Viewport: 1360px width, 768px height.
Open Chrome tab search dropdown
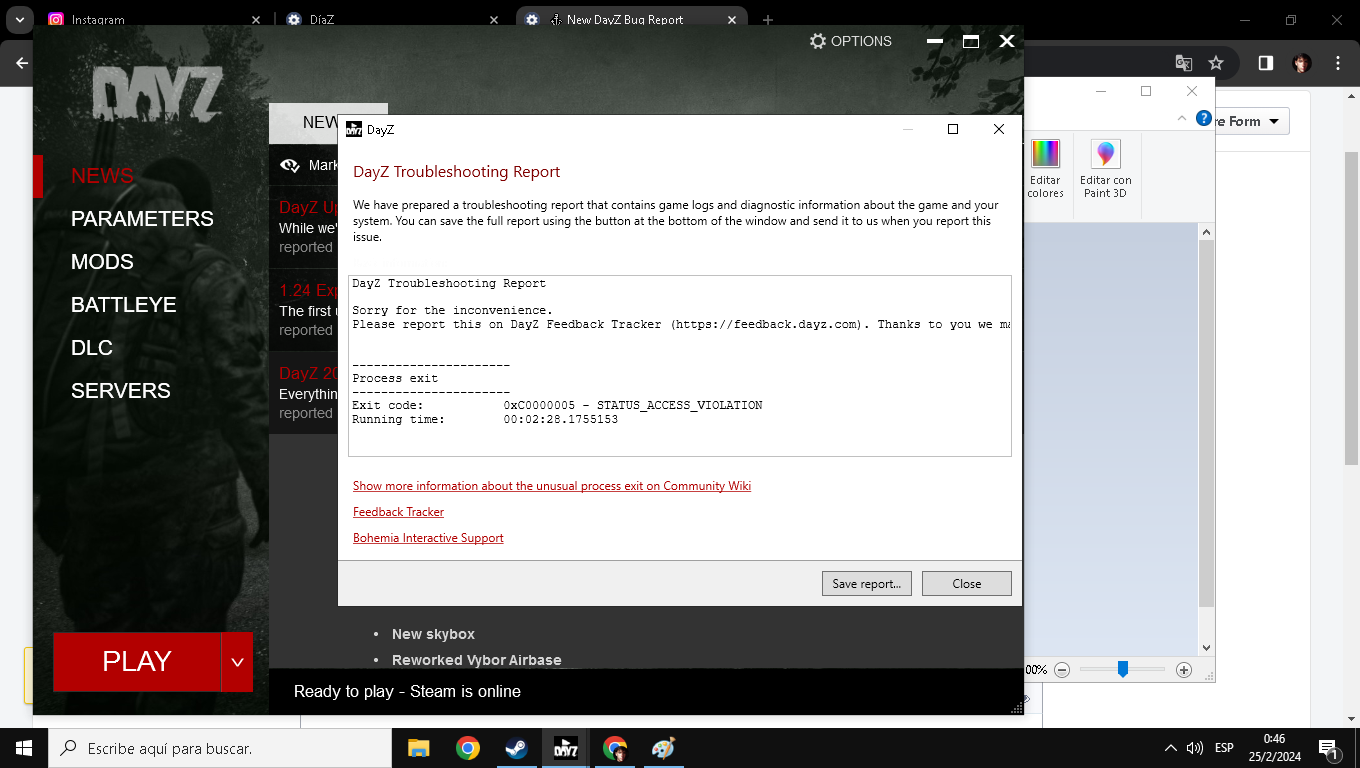(x=19, y=19)
